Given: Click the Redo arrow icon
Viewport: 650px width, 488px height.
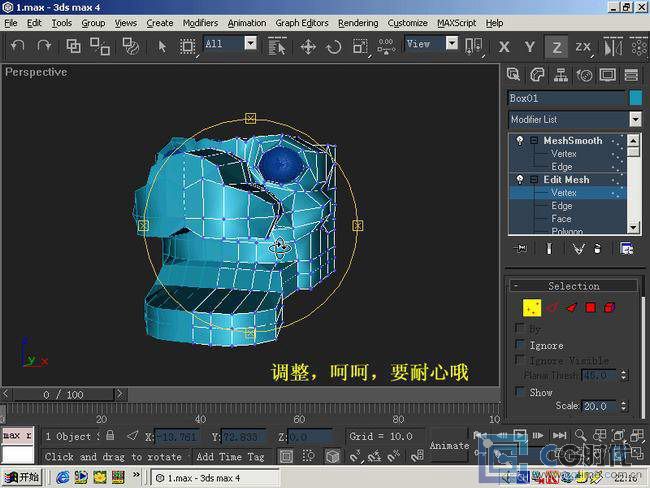Looking at the screenshot, I should tap(44, 46).
